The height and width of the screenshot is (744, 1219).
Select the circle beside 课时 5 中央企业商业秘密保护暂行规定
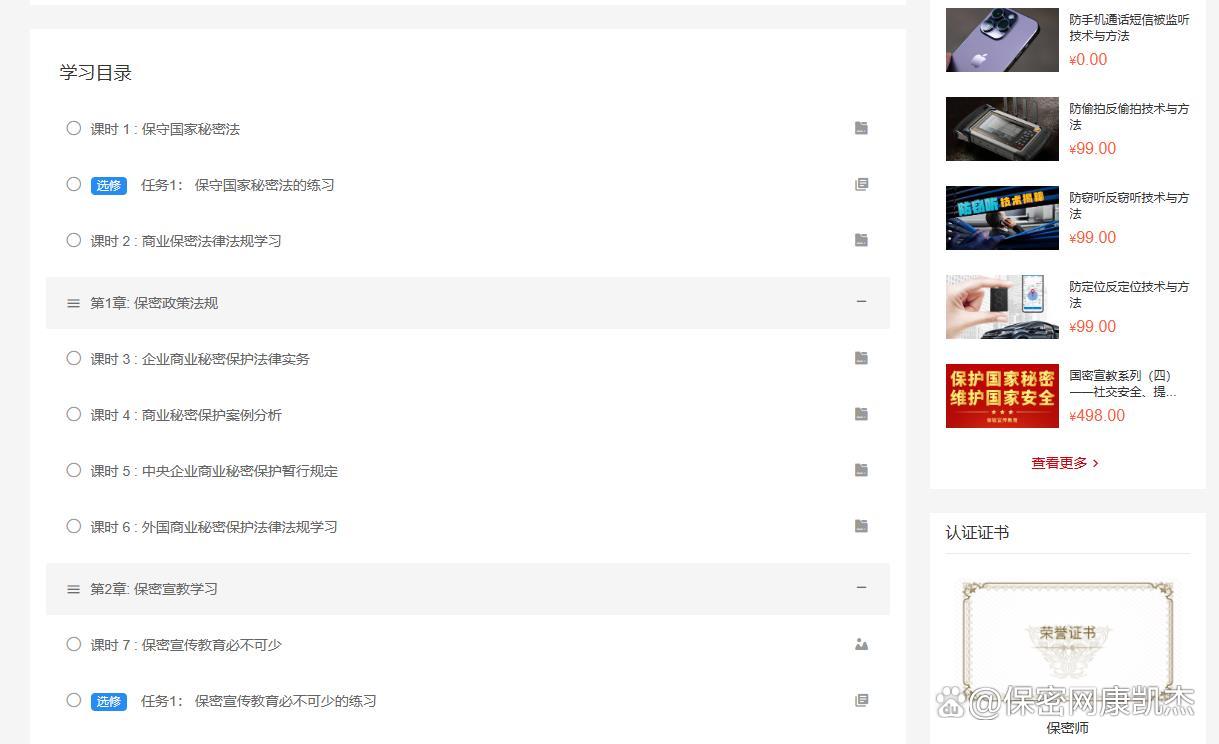click(73, 470)
